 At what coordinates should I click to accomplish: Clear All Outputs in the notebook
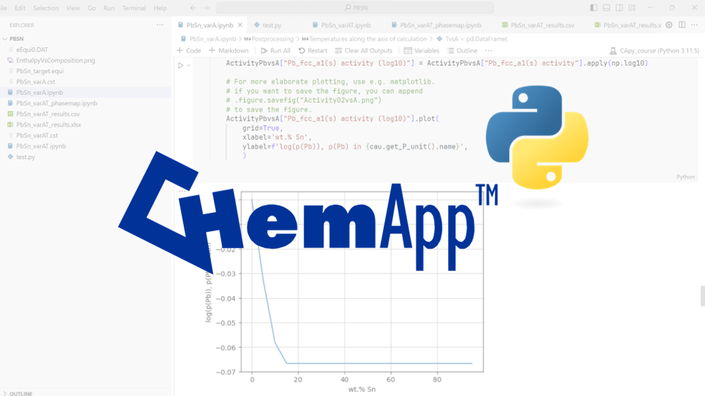point(364,51)
